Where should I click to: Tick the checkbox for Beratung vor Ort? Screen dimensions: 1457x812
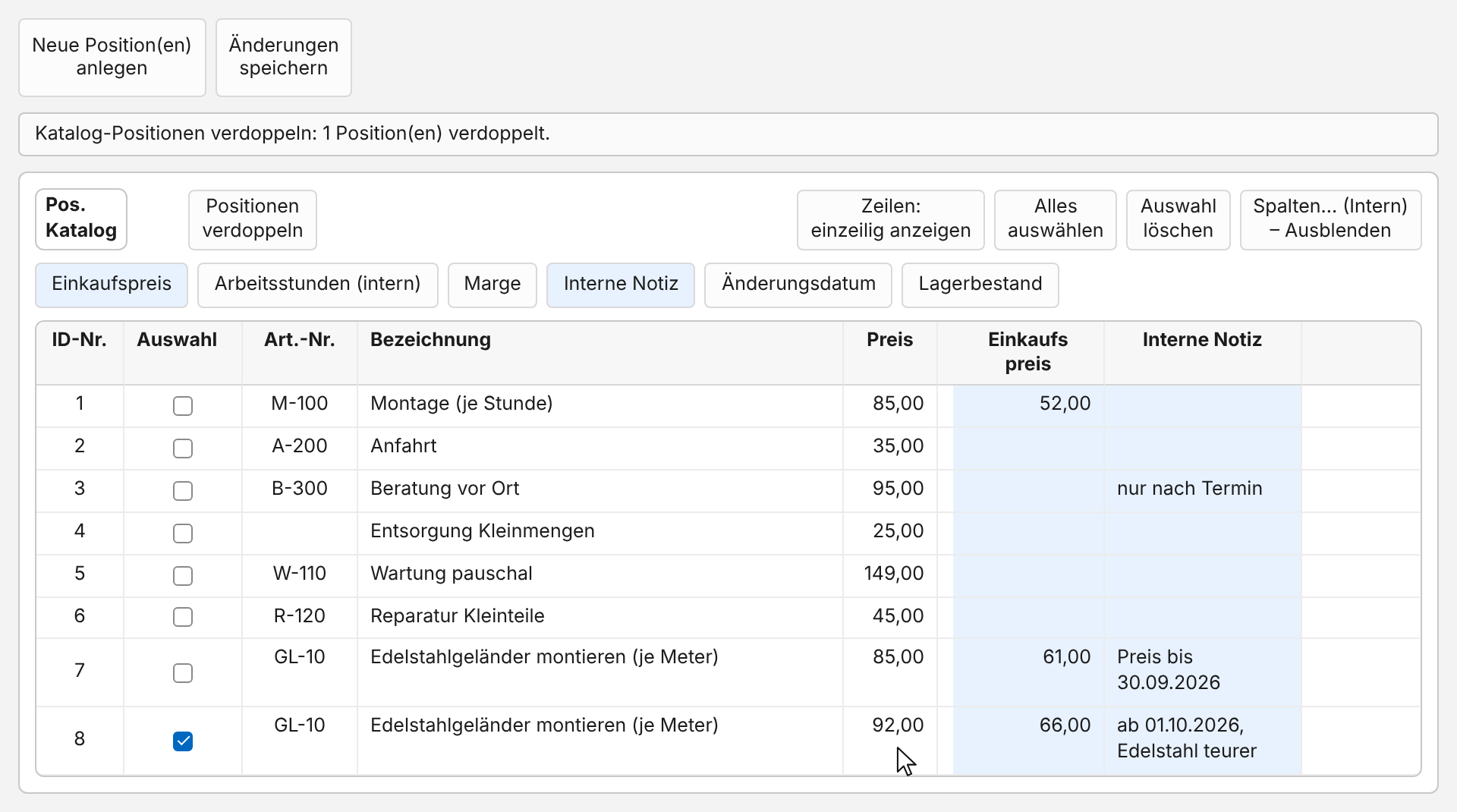tap(183, 491)
